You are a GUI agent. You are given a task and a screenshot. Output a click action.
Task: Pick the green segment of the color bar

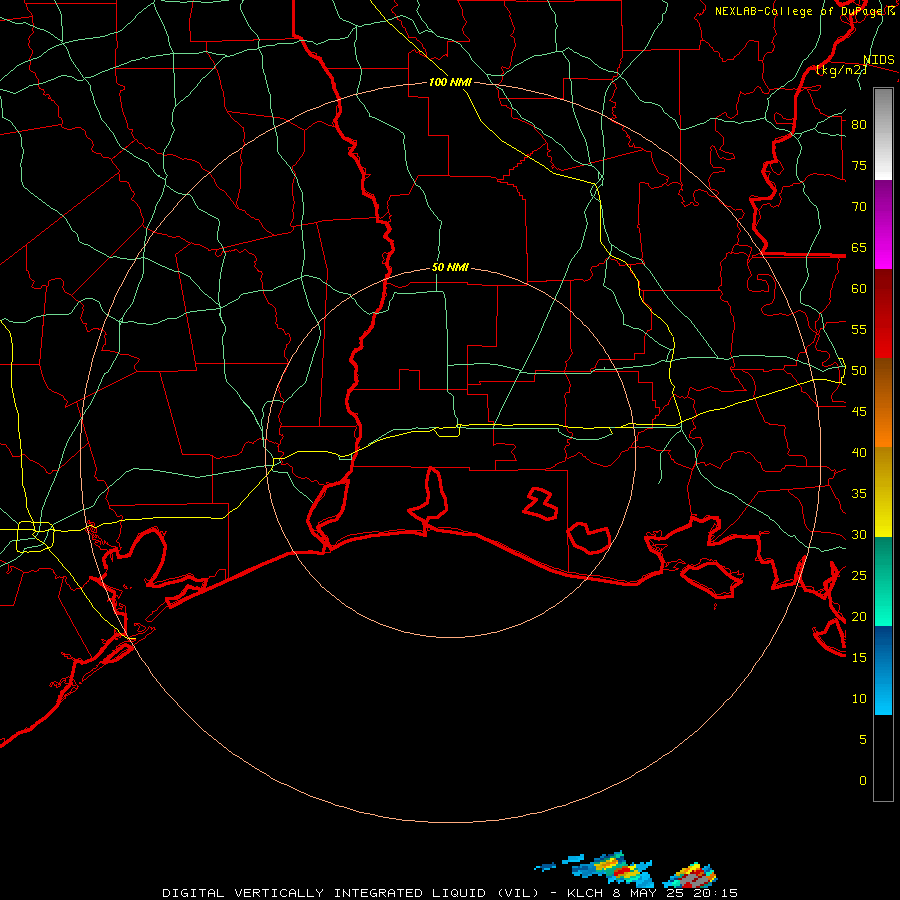pos(883,581)
